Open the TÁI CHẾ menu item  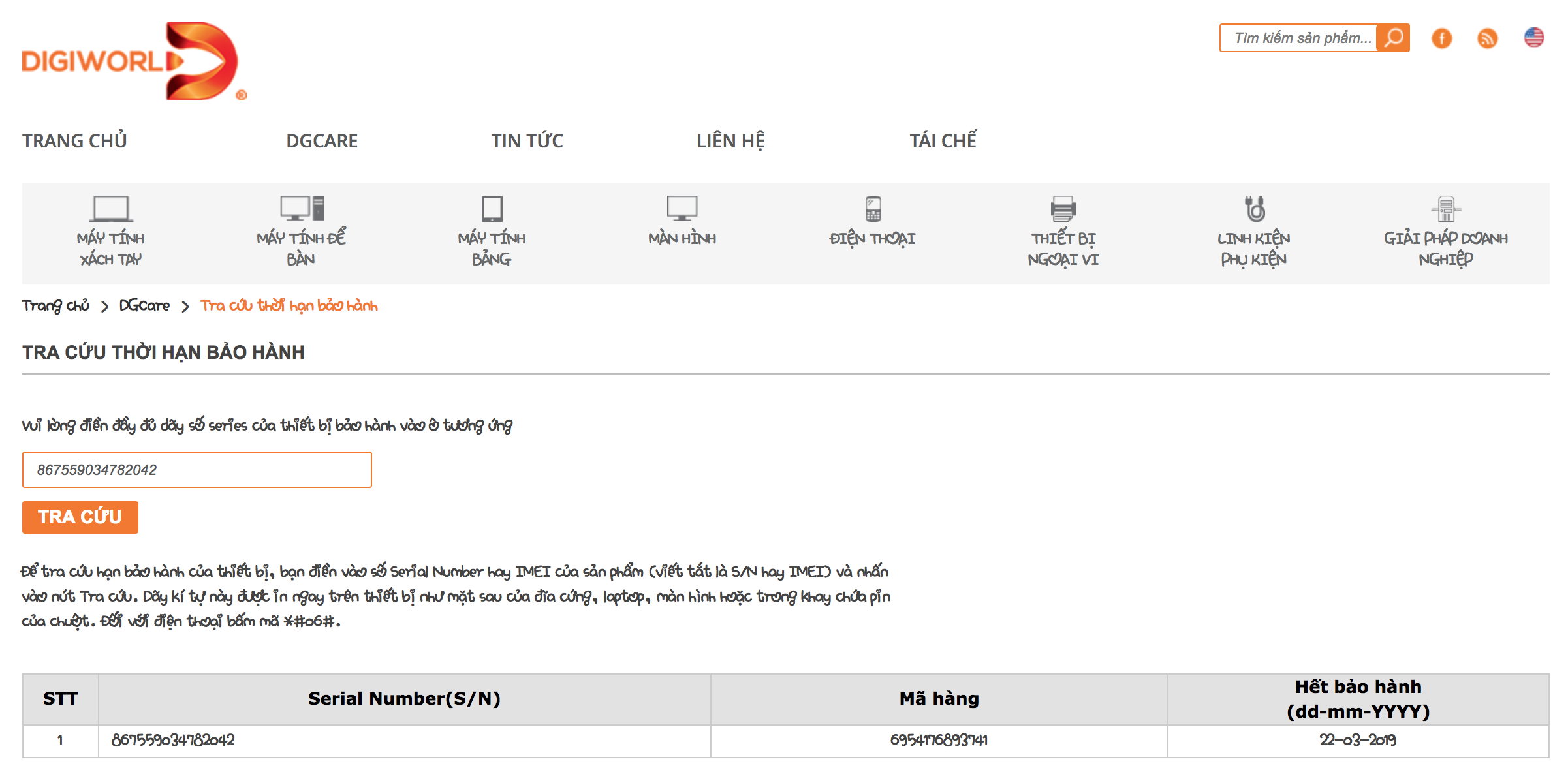coord(943,140)
